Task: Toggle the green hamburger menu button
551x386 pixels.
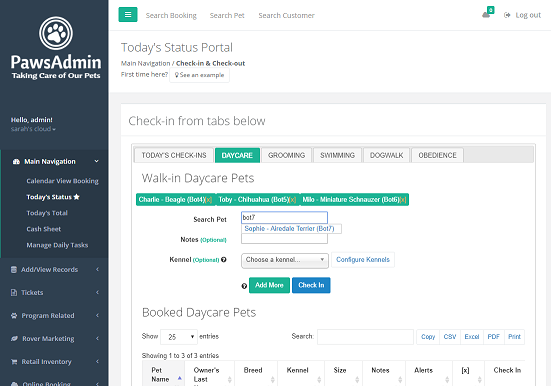Action: coord(128,14)
